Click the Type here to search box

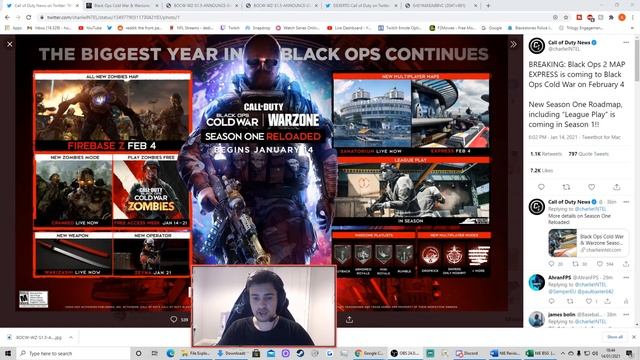coord(74,353)
